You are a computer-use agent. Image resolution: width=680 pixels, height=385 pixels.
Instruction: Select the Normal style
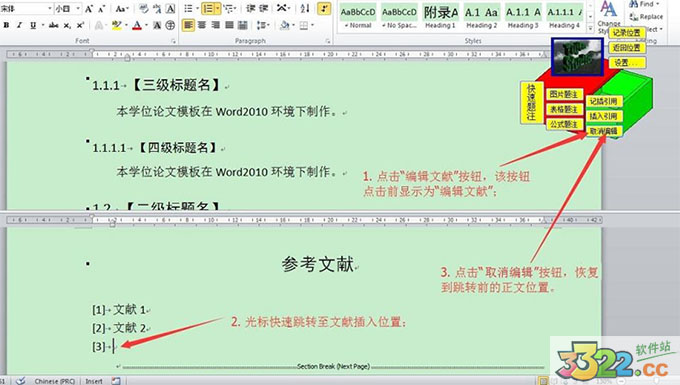[x=358, y=17]
